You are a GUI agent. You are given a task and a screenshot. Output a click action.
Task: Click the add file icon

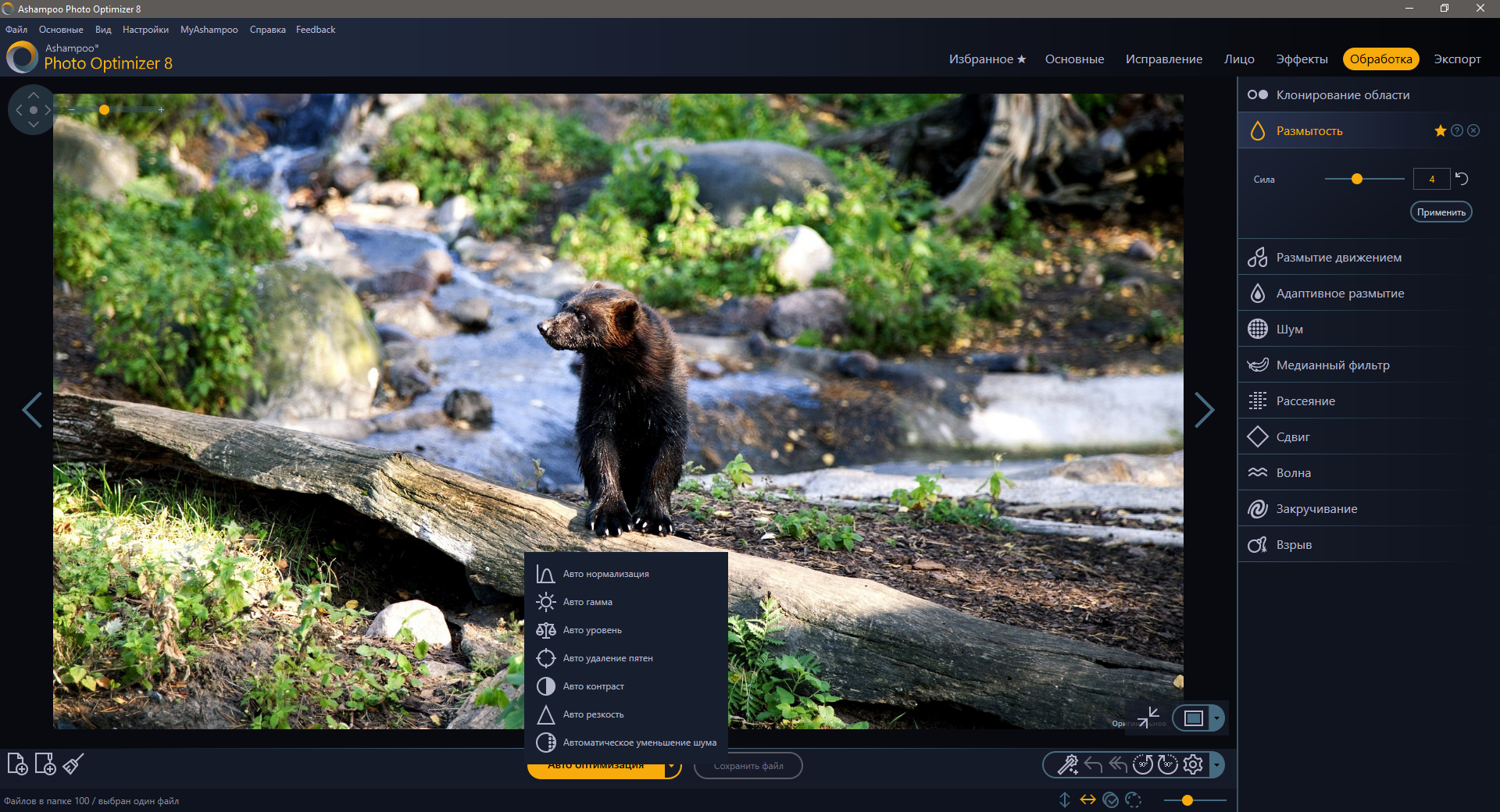tap(17, 764)
